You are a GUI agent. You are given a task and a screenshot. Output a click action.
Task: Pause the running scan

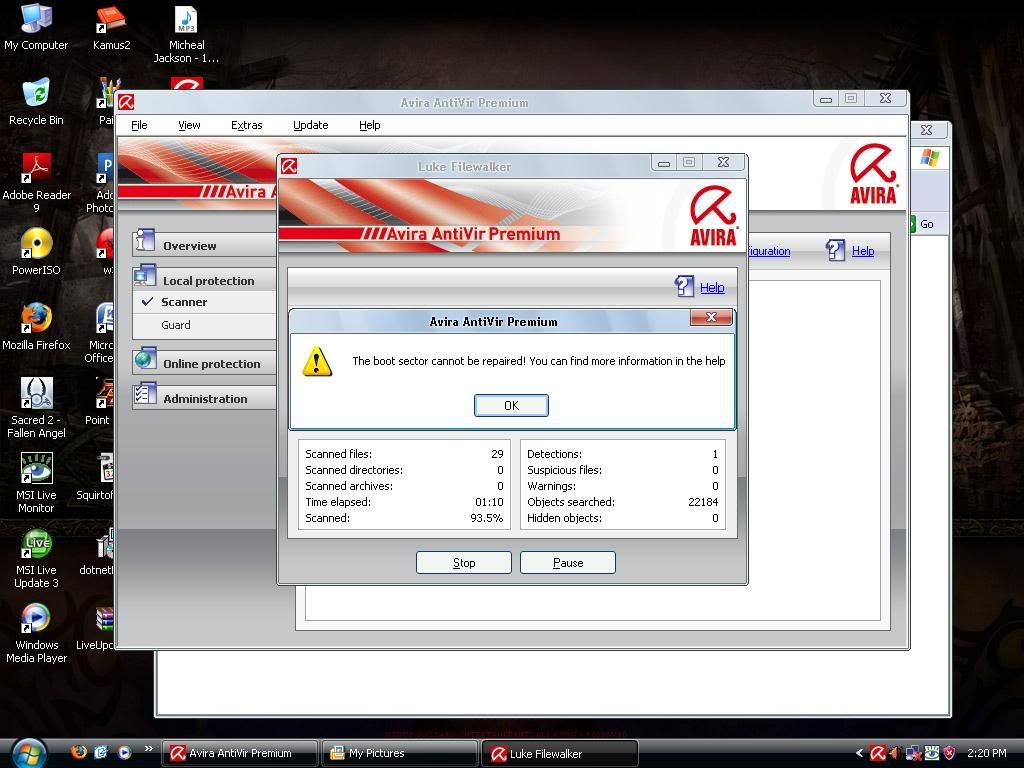(568, 562)
